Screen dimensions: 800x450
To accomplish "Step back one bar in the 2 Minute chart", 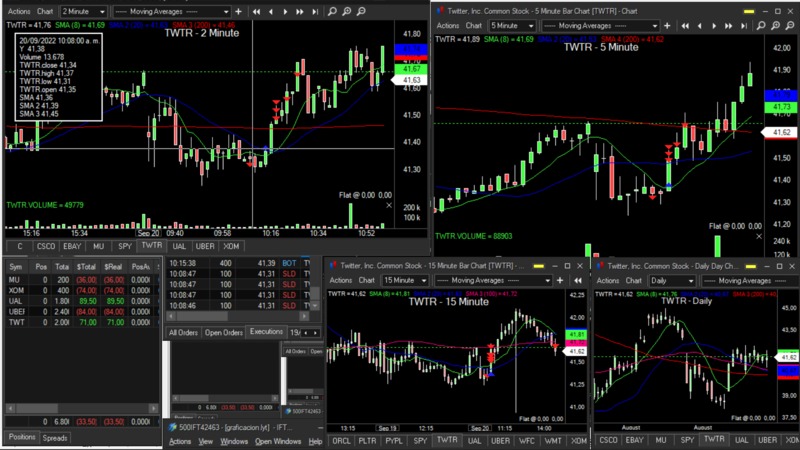I will pyautogui.click(x=272, y=11).
